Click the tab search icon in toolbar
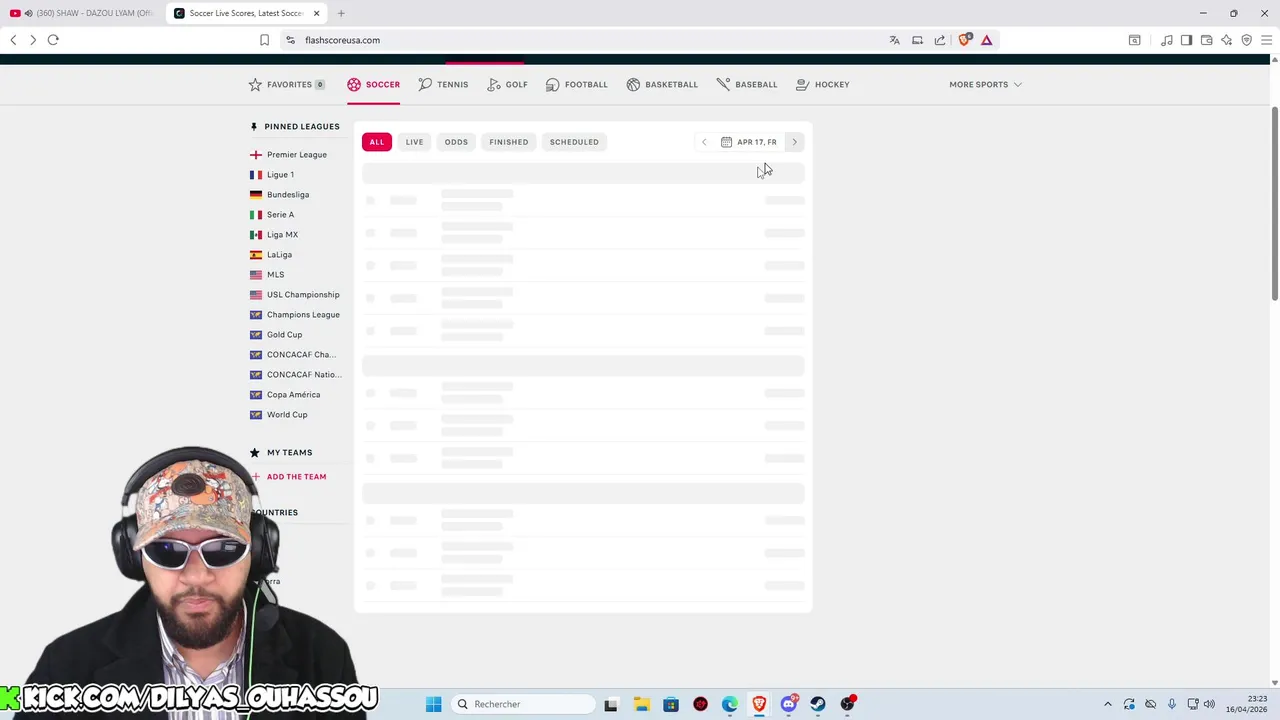Image resolution: width=1280 pixels, height=720 pixels. pyautogui.click(x=1135, y=40)
